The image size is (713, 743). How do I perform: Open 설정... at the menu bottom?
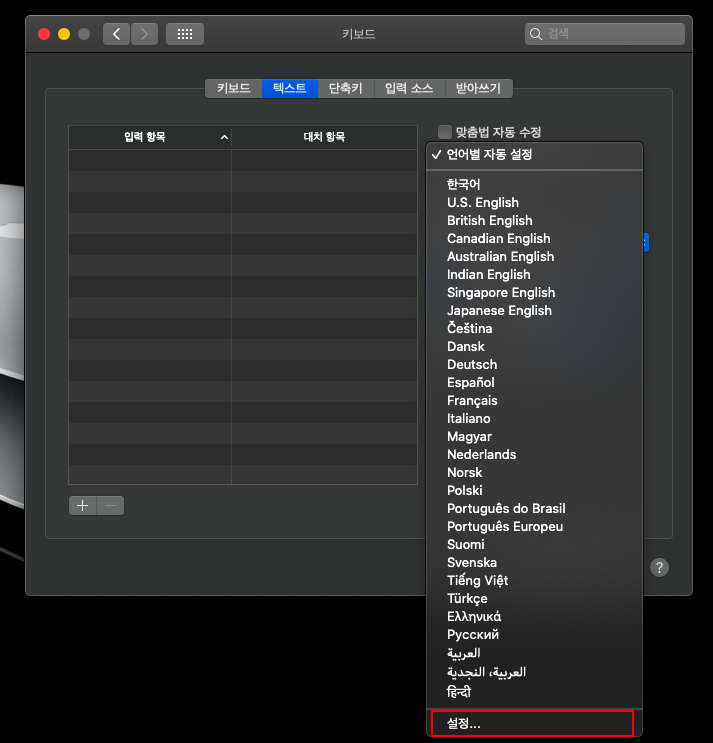[x=534, y=724]
